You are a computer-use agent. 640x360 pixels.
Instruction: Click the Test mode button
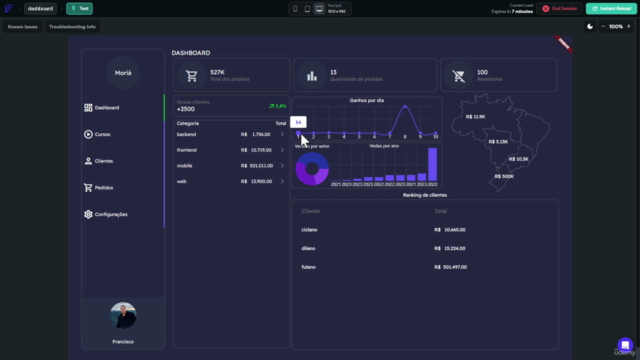pyautogui.click(x=80, y=9)
